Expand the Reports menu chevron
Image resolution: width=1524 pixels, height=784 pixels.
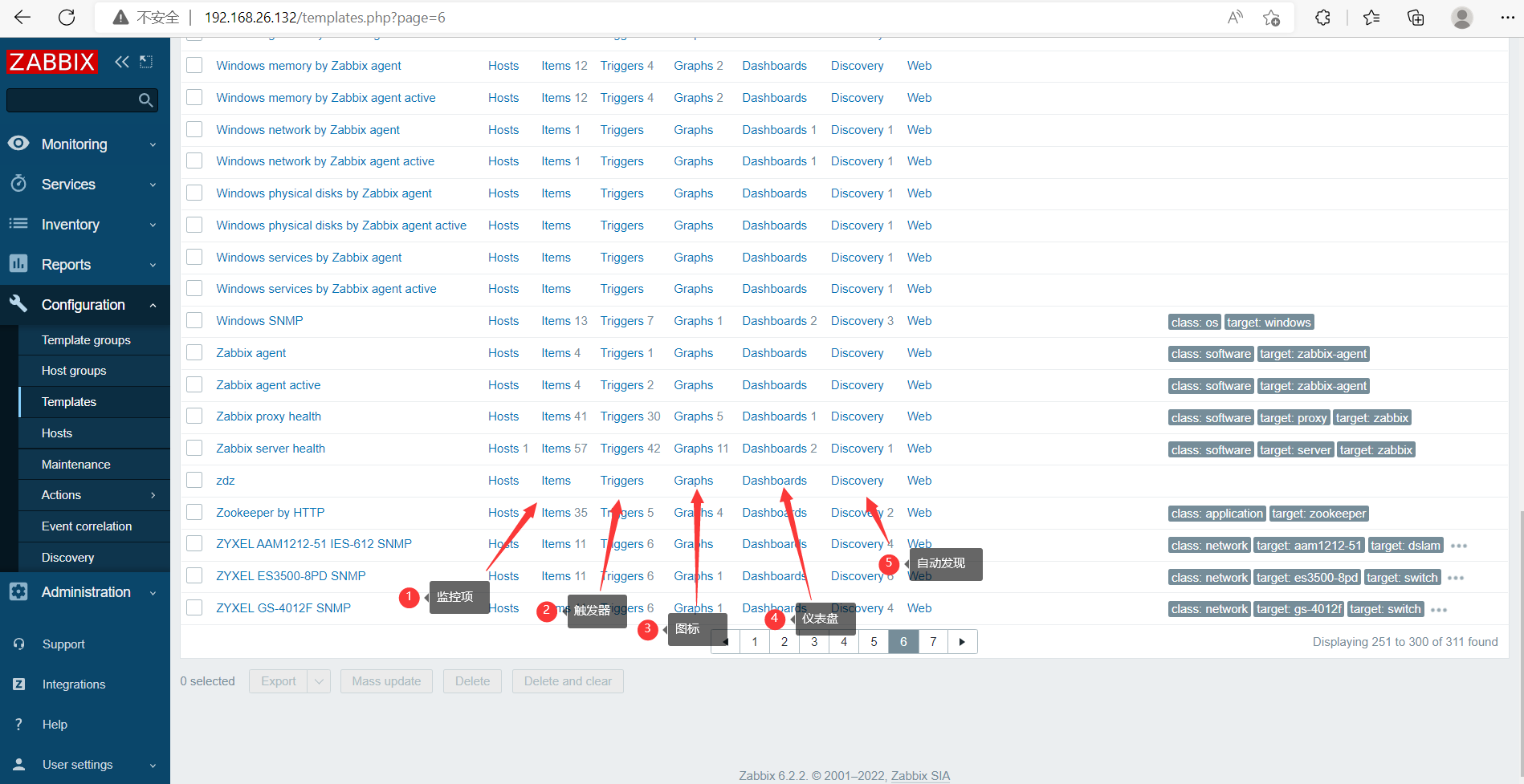(x=153, y=265)
